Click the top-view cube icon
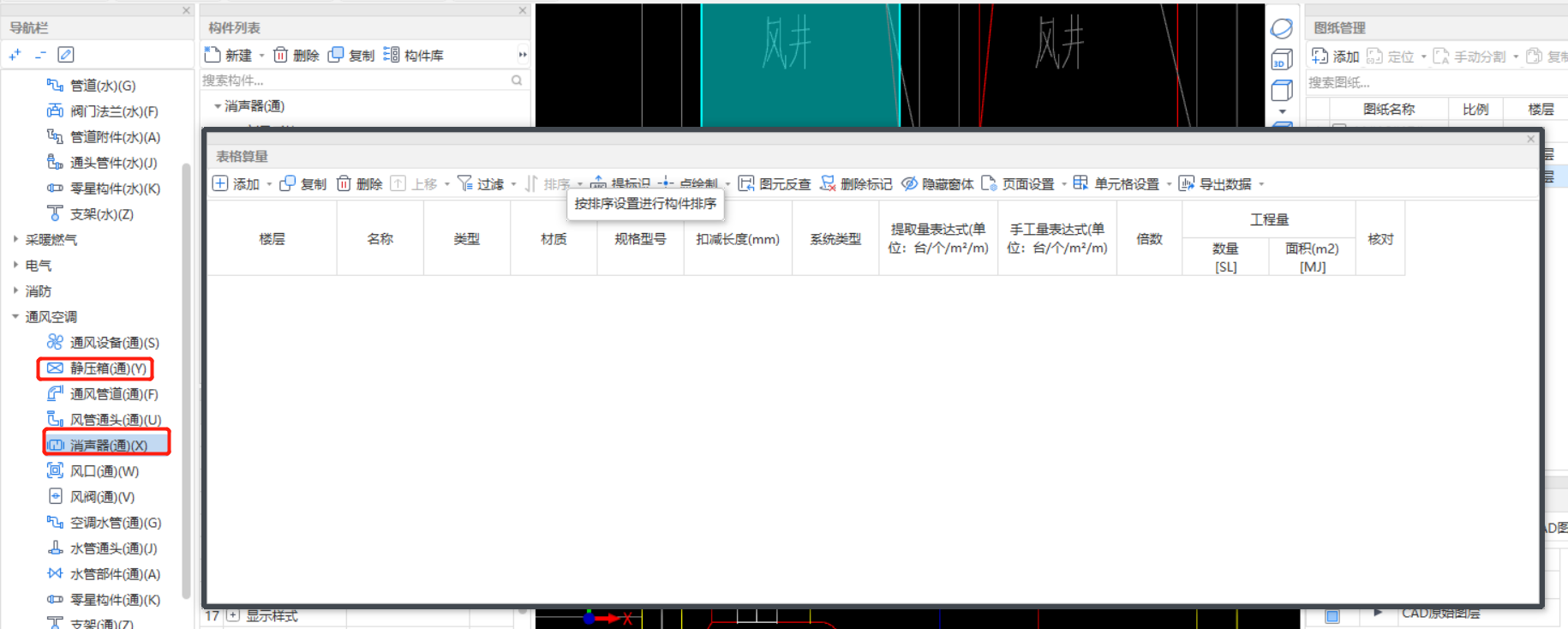Screen dimensions: 1568x629 pos(1282,90)
